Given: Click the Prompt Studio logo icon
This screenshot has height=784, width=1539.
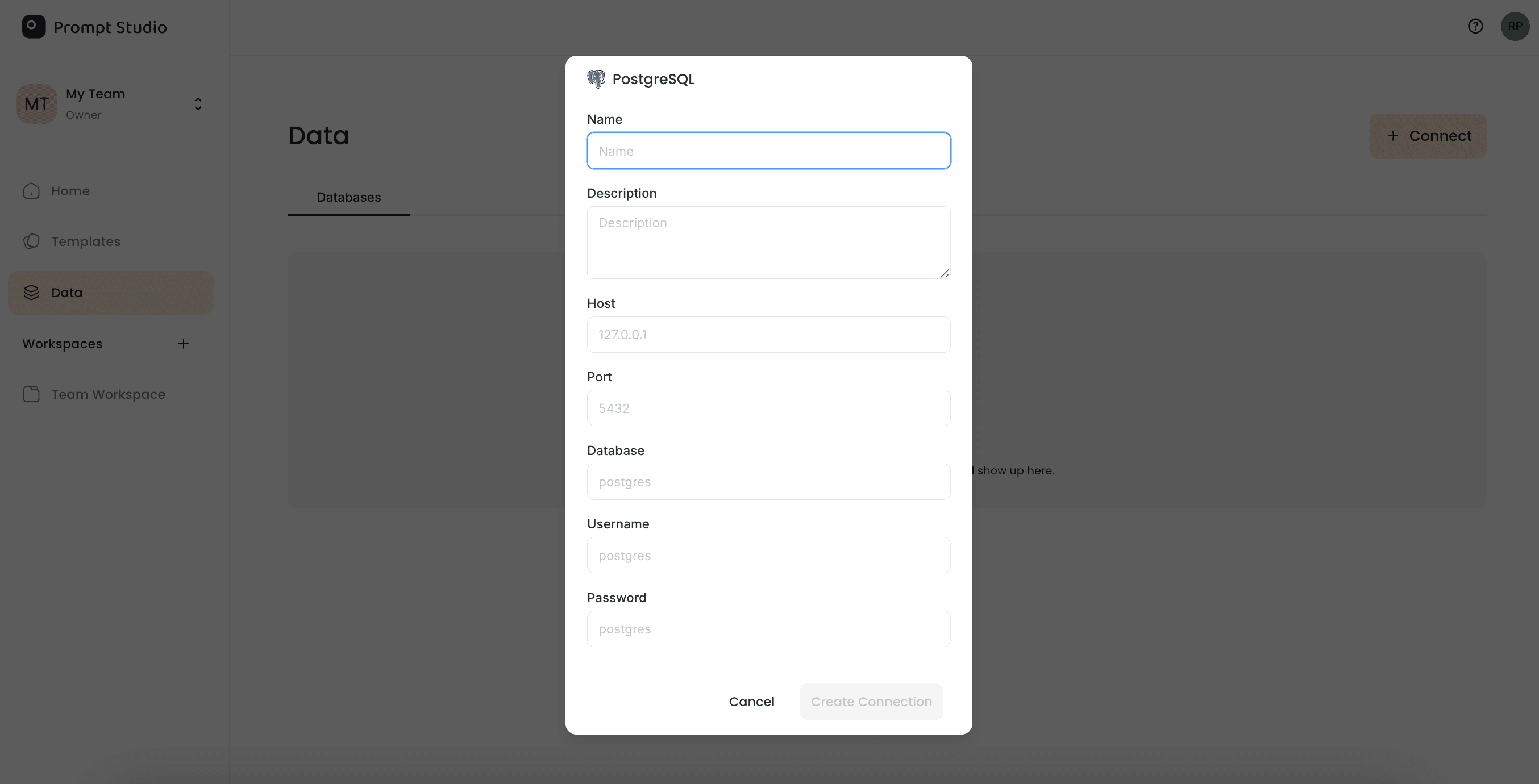Looking at the screenshot, I should point(34,27).
